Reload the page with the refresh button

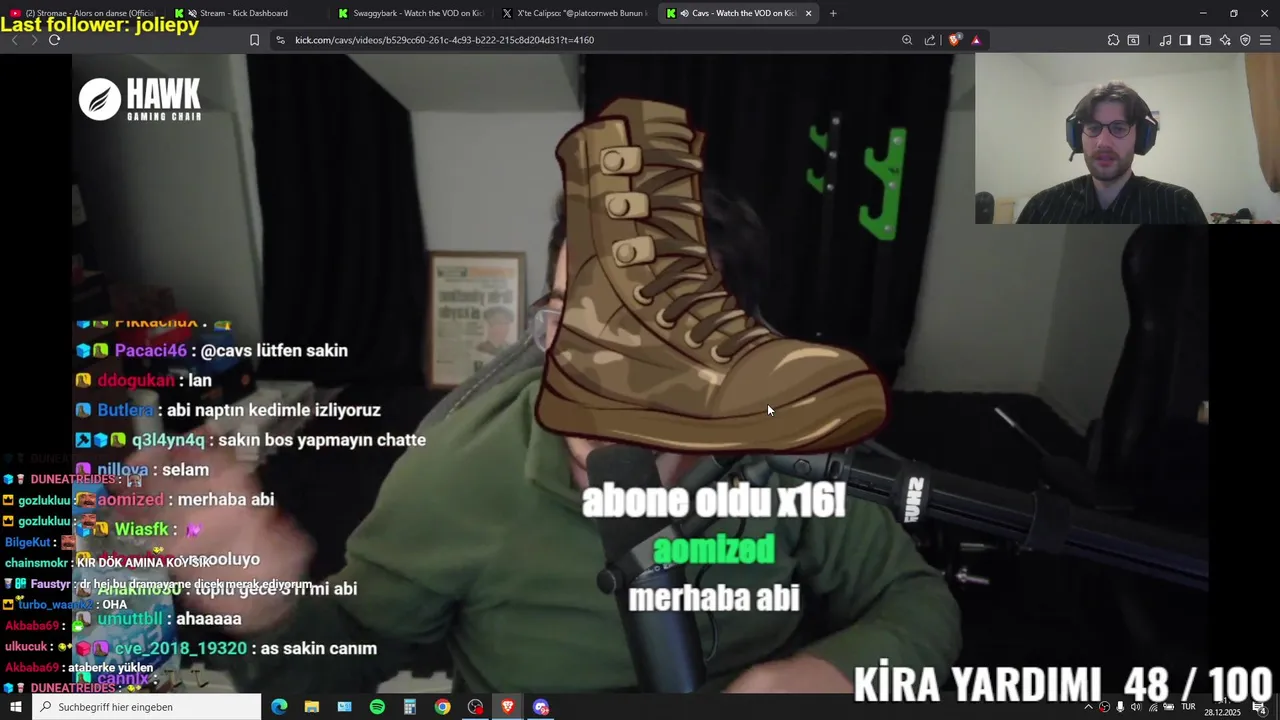click(x=54, y=40)
